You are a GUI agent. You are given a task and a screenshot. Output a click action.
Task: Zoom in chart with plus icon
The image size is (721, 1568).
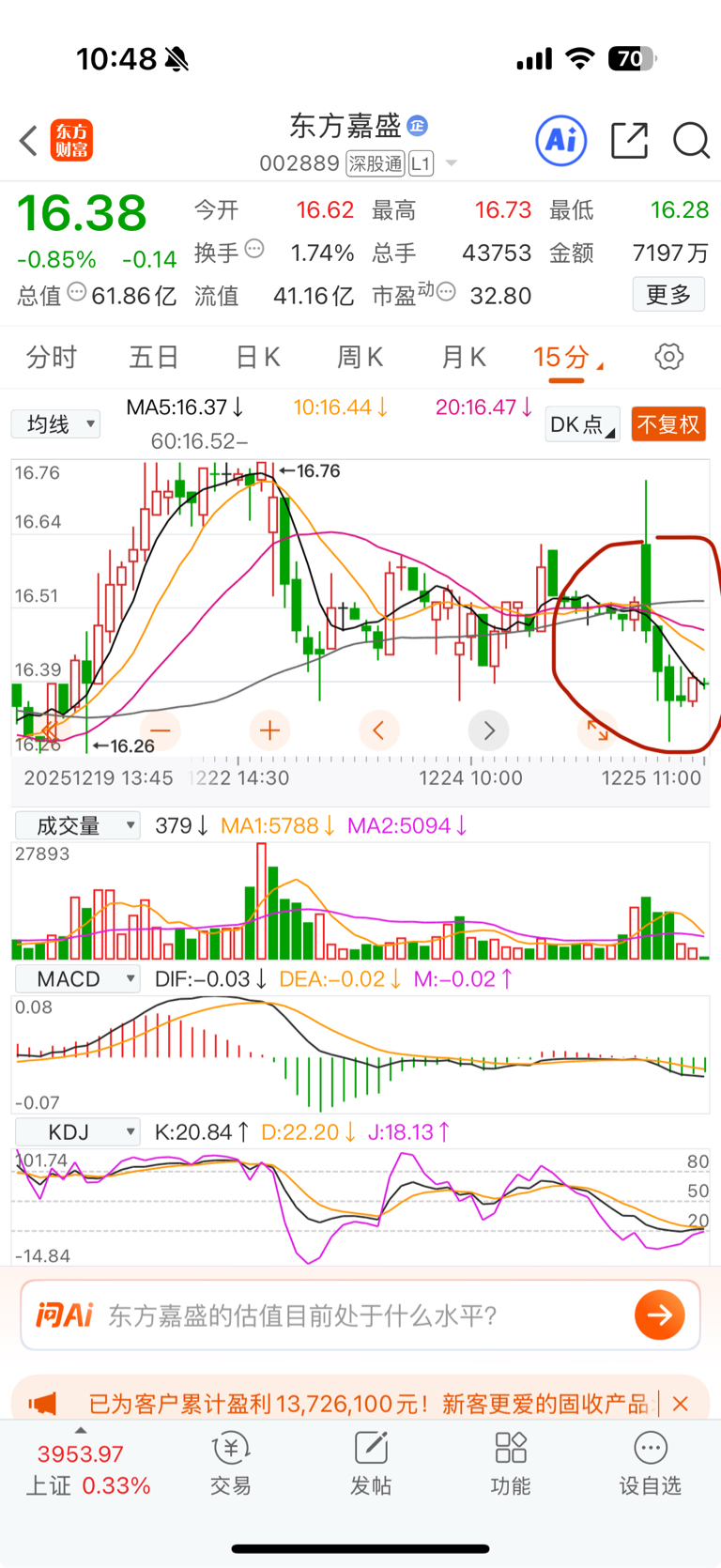(269, 730)
